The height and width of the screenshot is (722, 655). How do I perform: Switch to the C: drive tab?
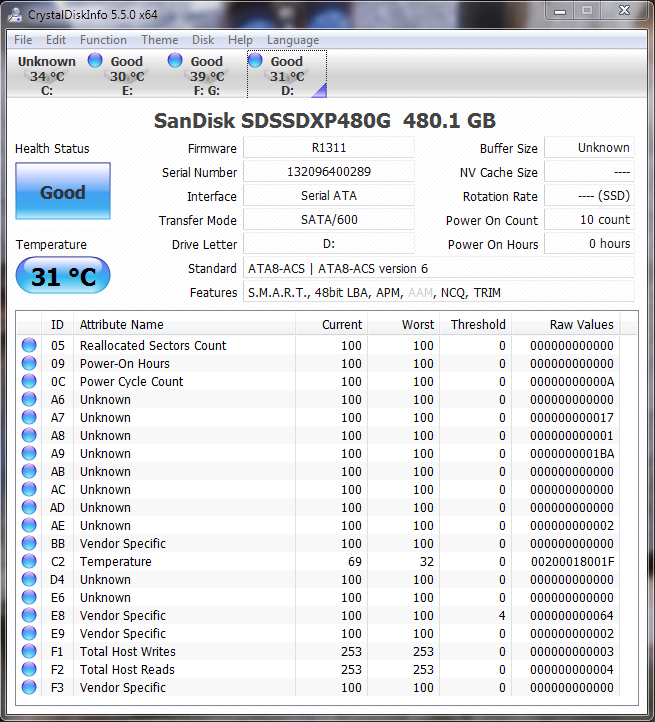[46, 76]
